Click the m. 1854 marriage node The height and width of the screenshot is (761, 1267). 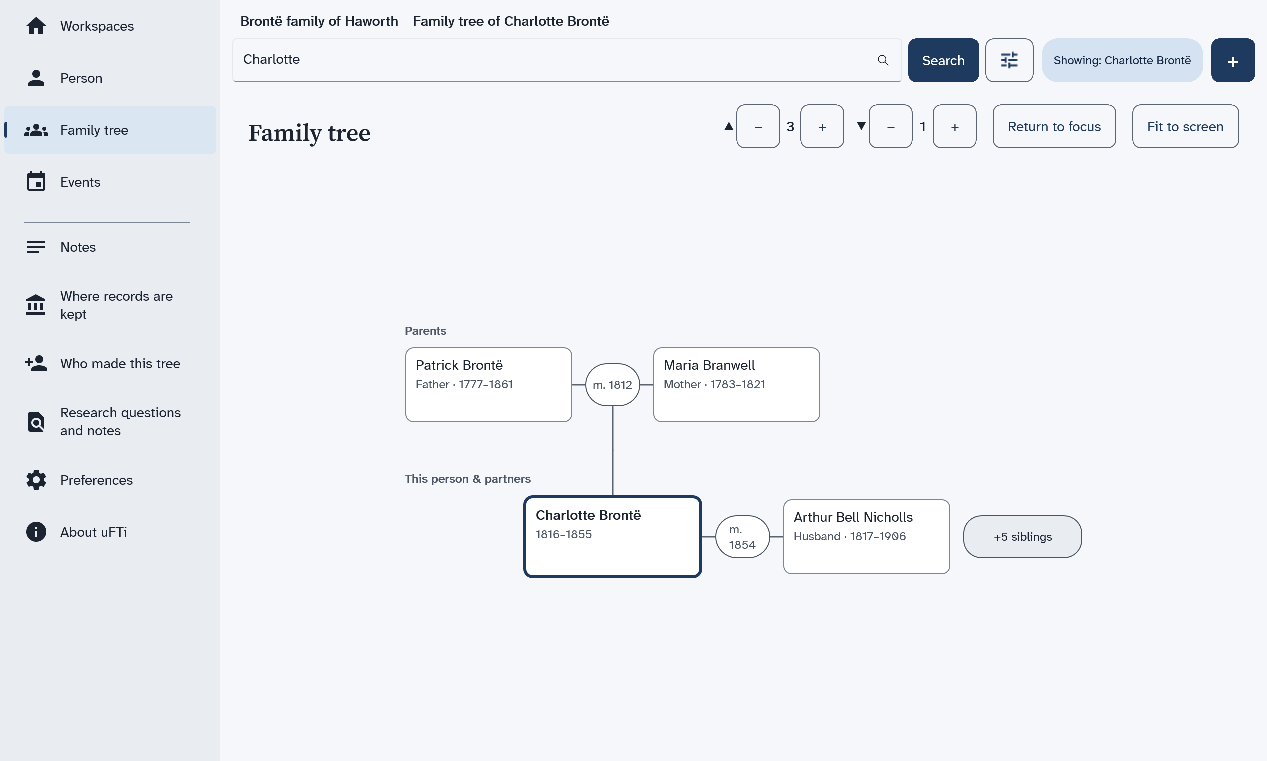click(742, 536)
